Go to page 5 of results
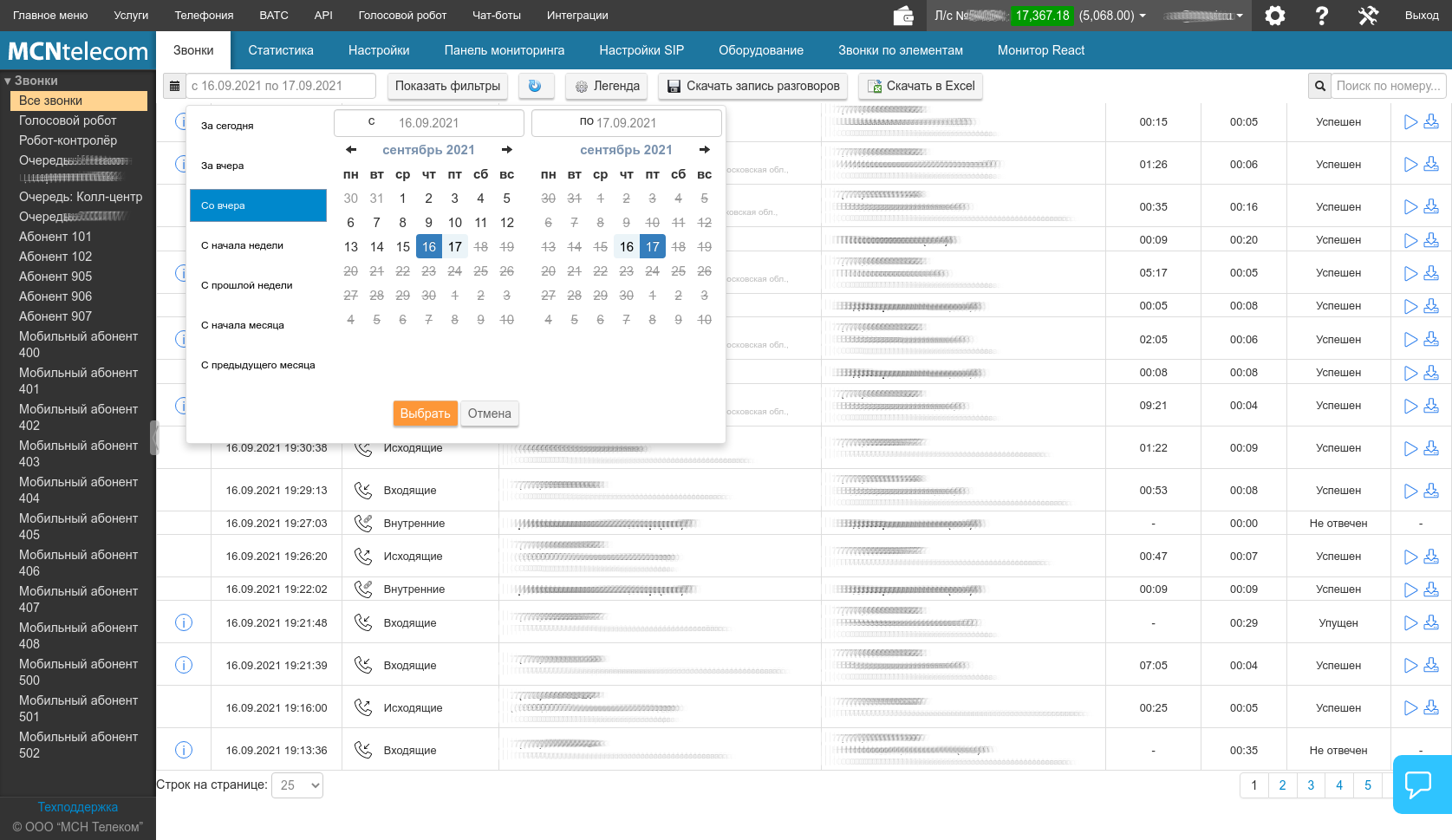 point(1368,785)
